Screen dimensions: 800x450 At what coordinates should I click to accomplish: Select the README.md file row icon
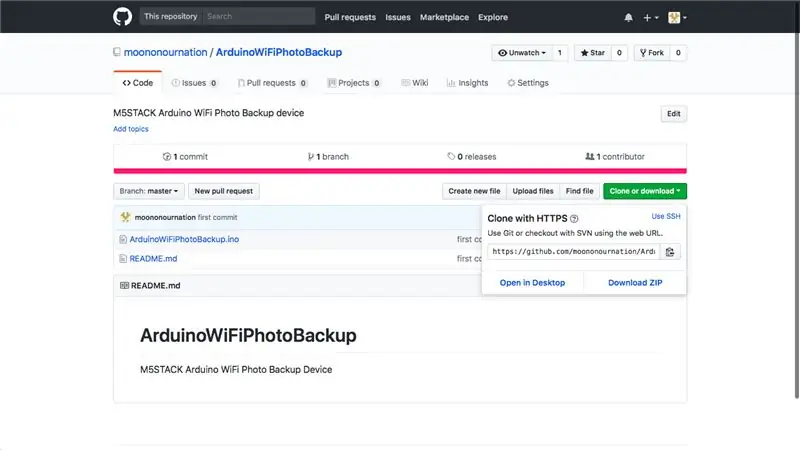pyautogui.click(x=123, y=259)
